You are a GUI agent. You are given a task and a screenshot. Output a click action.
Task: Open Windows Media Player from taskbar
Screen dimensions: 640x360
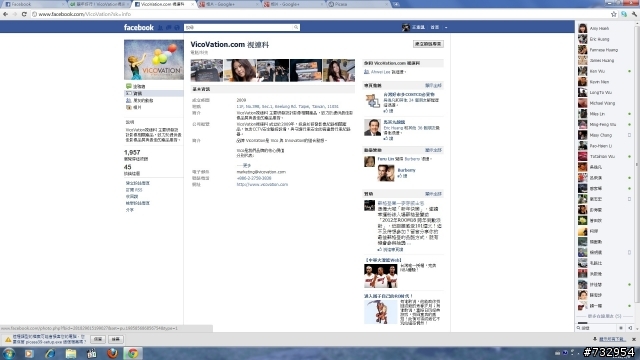[x=29, y=353]
